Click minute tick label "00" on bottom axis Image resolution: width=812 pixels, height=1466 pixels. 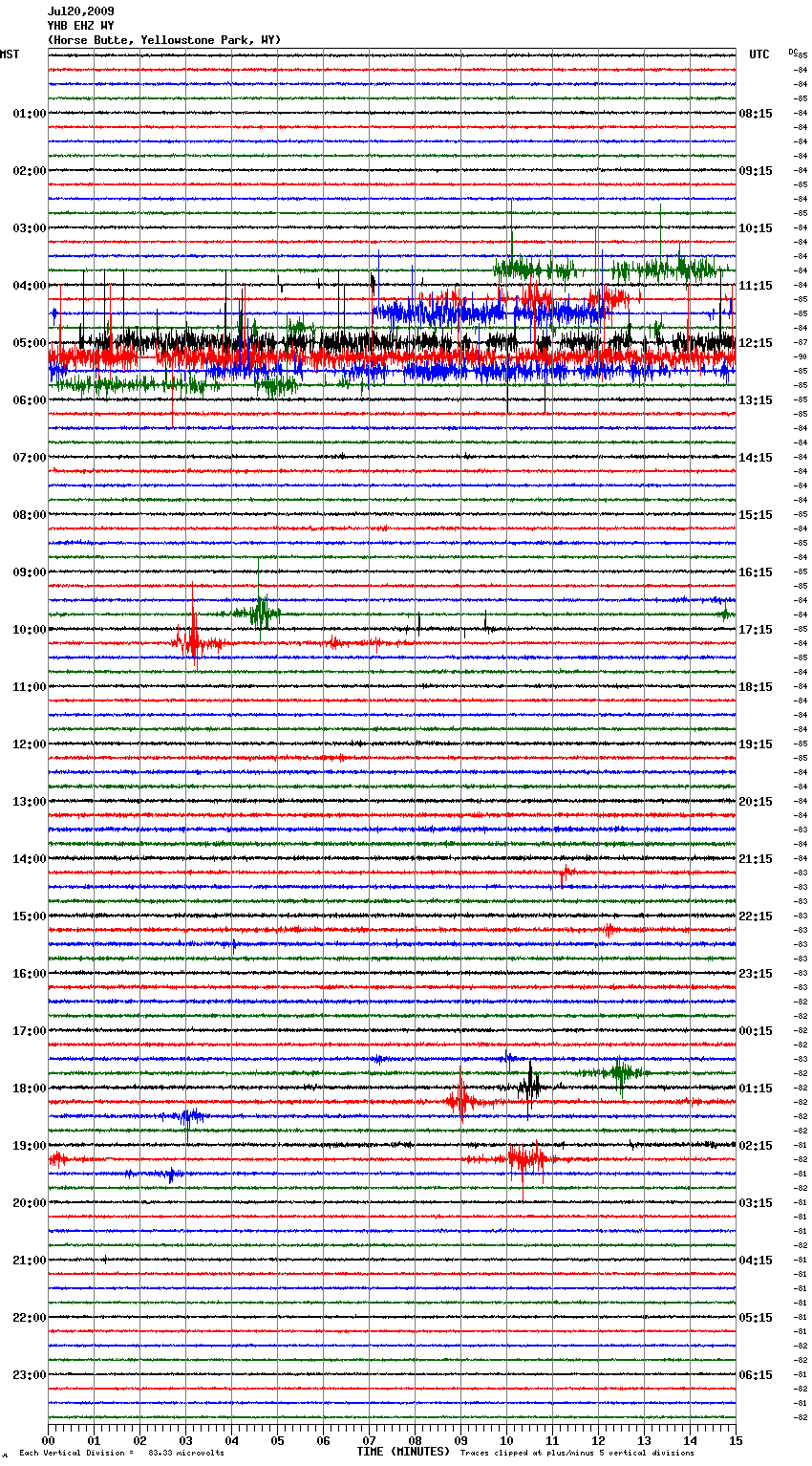click(48, 1440)
